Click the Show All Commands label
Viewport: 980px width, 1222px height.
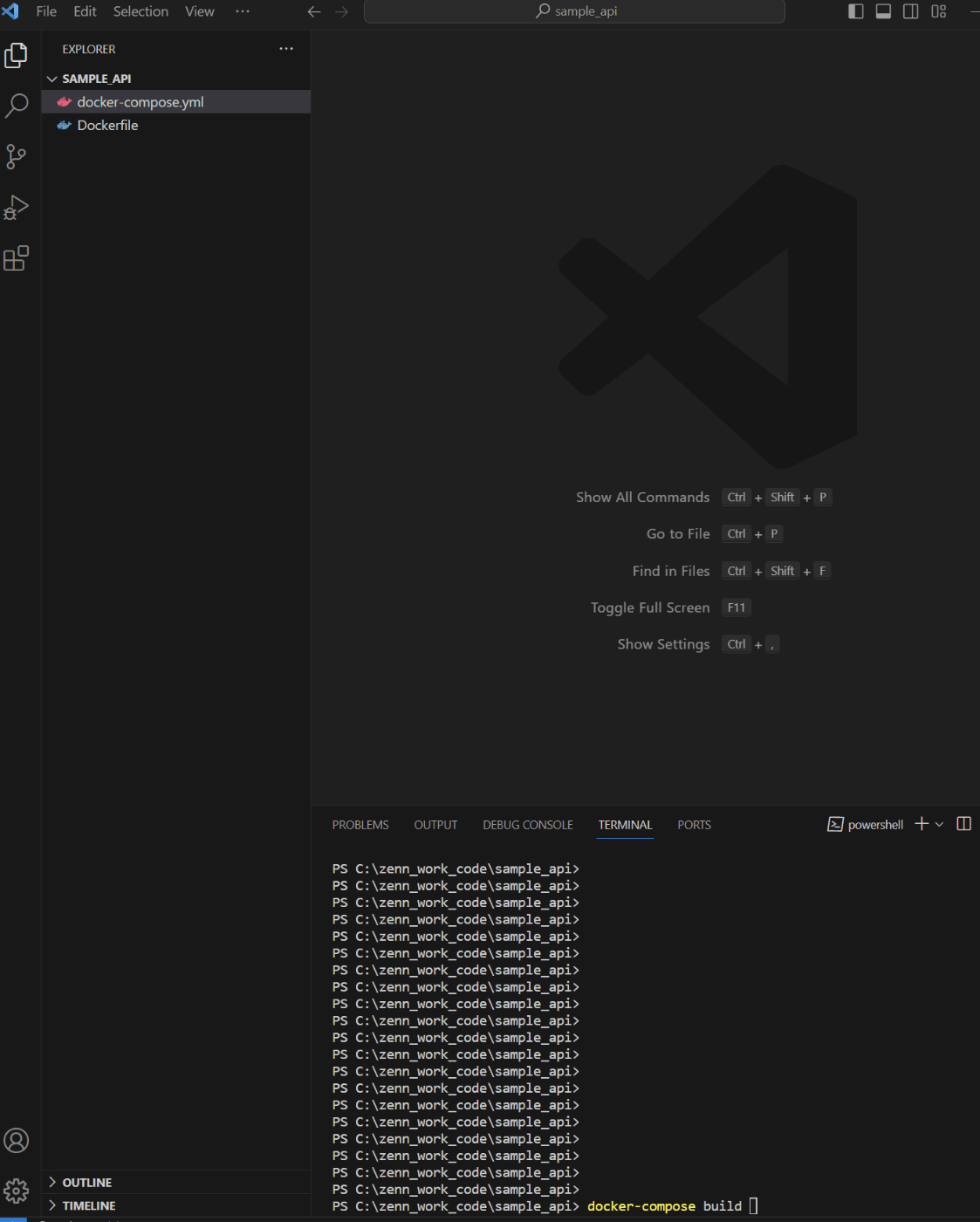(643, 498)
